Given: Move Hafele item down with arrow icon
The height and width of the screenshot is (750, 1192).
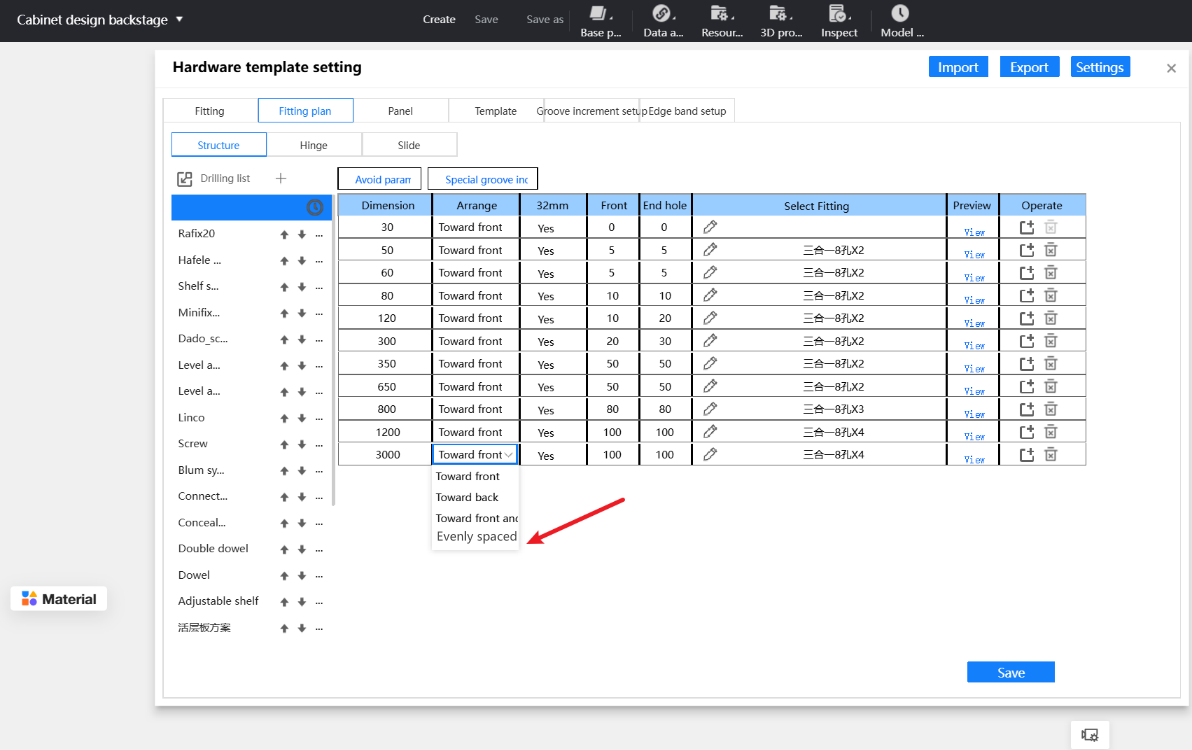Looking at the screenshot, I should (x=302, y=261).
